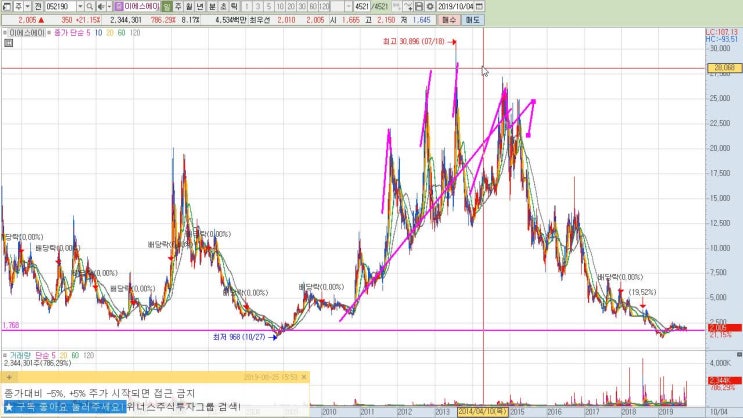The height and width of the screenshot is (418, 743).
Task: Open the calendar date picker icon
Action: 479,7
